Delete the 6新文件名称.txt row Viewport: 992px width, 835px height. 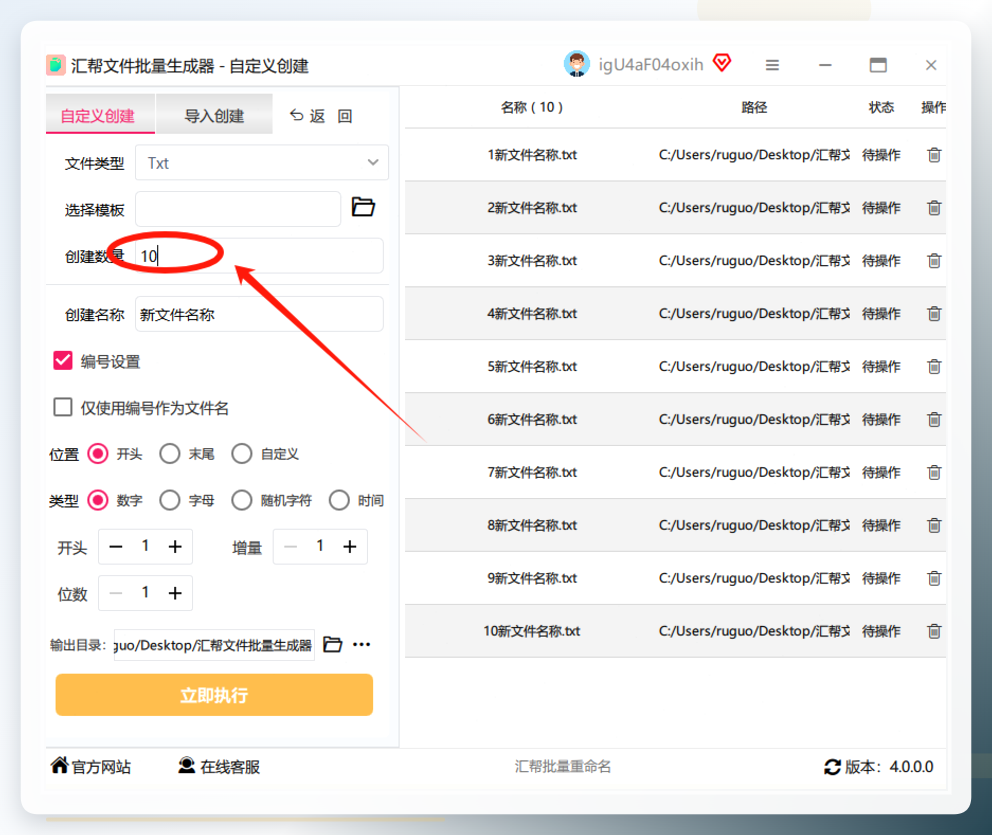coord(934,419)
